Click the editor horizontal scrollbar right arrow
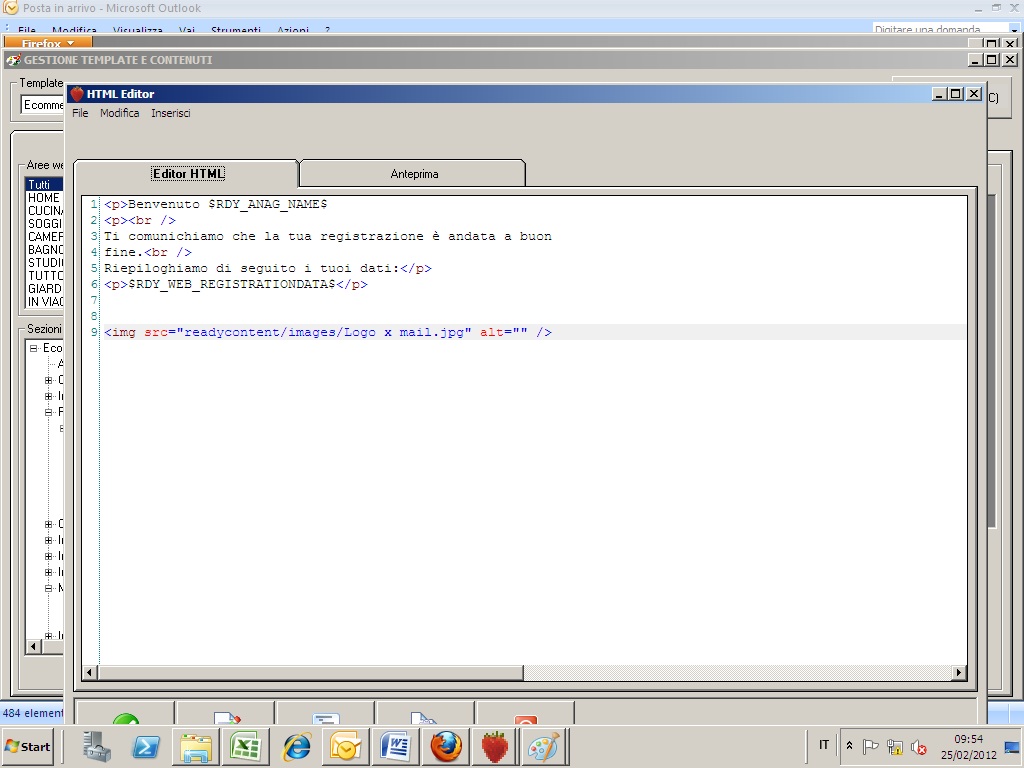The width and height of the screenshot is (1024, 768). point(959,673)
